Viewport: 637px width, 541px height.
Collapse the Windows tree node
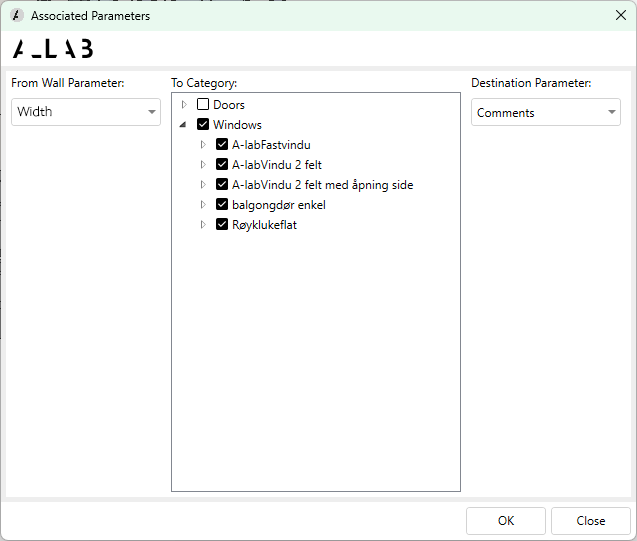pos(183,125)
